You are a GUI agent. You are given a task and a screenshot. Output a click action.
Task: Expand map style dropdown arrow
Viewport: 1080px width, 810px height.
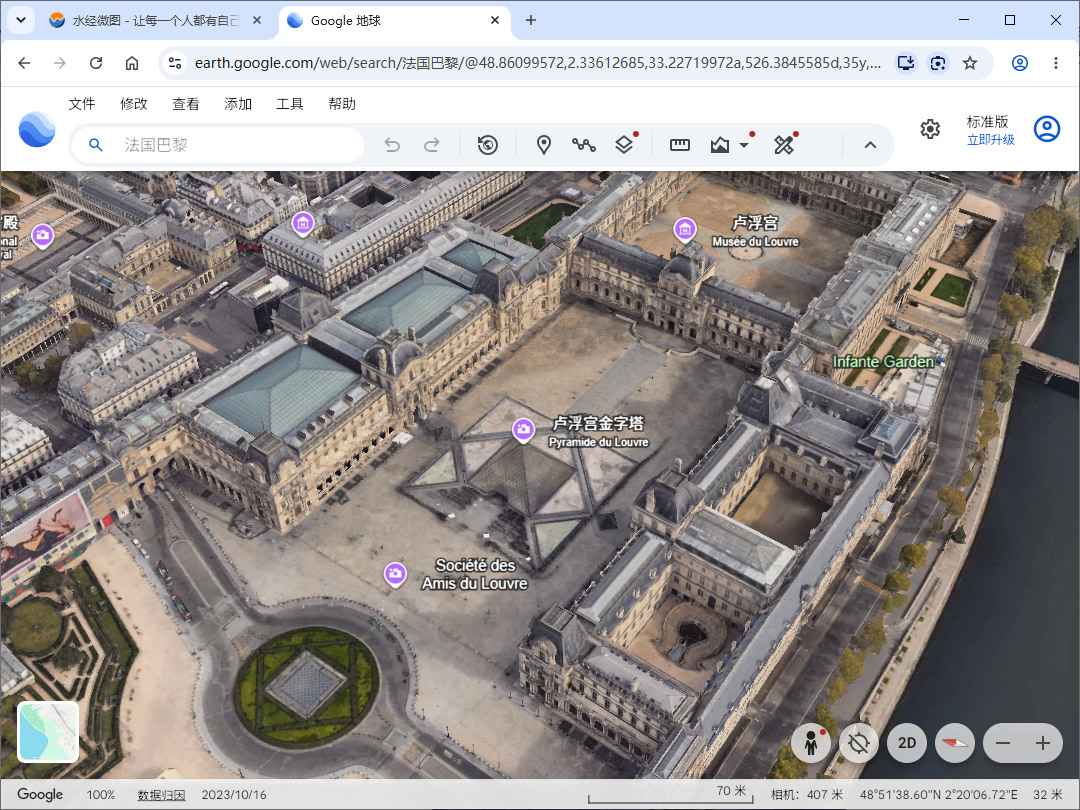(x=744, y=145)
